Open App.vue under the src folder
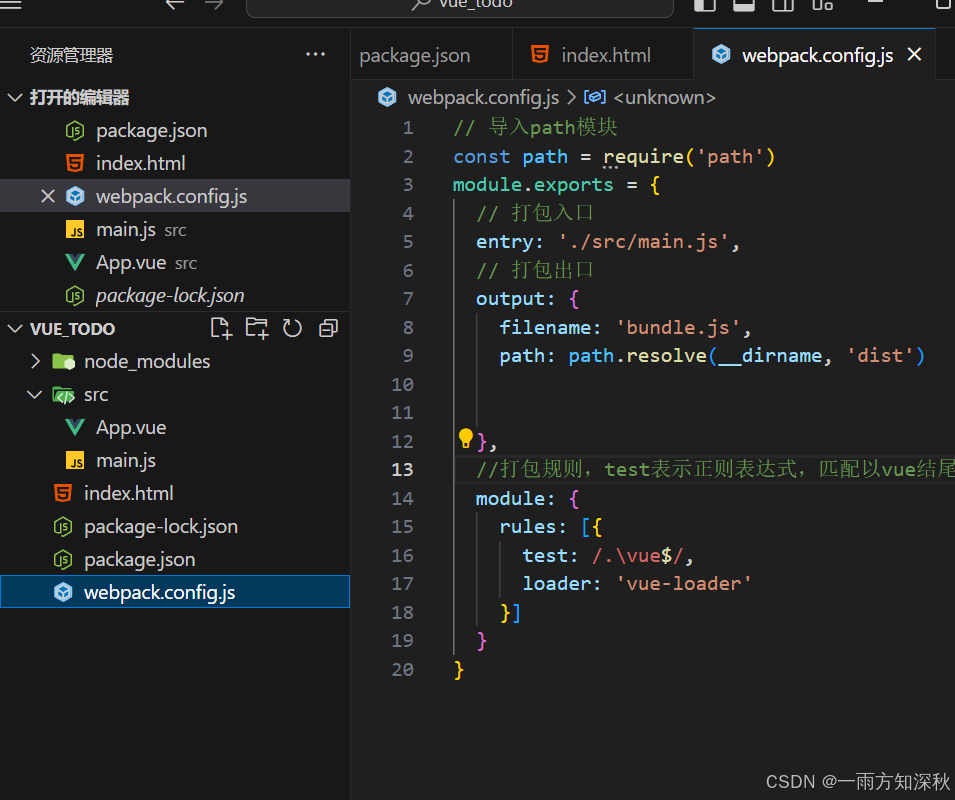Image resolution: width=955 pixels, height=800 pixels. tap(131, 427)
